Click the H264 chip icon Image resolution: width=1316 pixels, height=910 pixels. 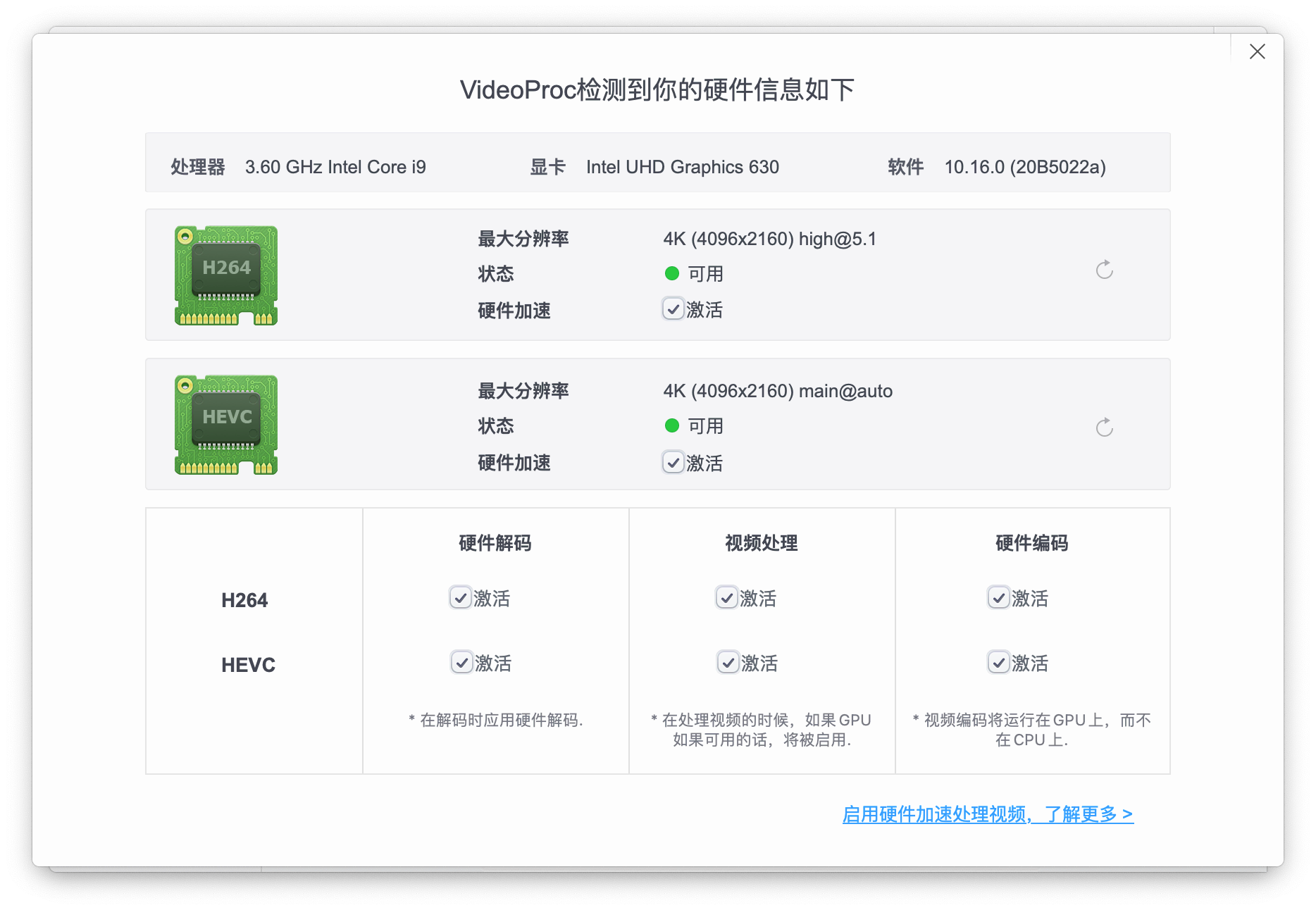226,275
